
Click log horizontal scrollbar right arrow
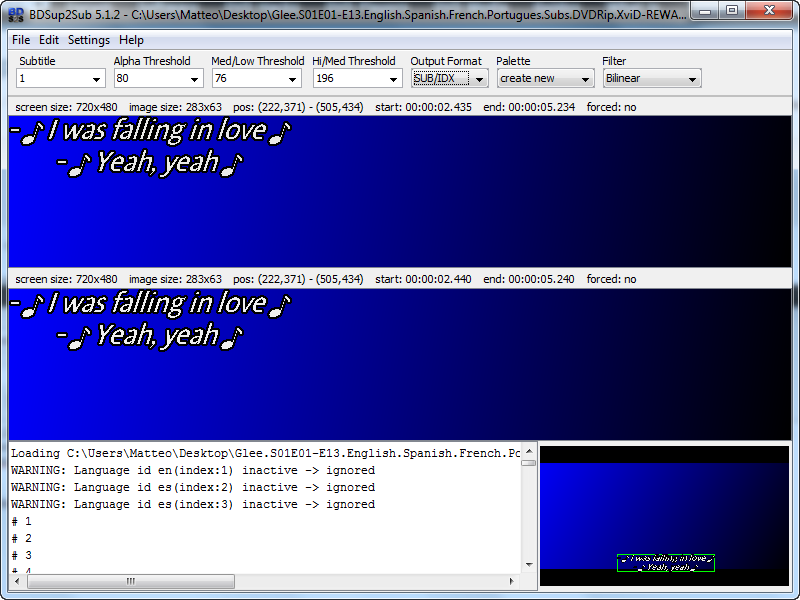click(512, 581)
